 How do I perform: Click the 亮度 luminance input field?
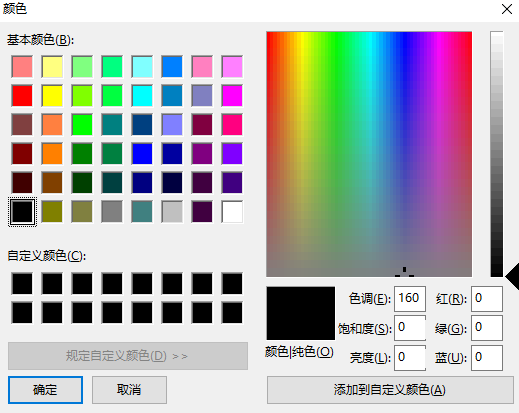point(410,358)
